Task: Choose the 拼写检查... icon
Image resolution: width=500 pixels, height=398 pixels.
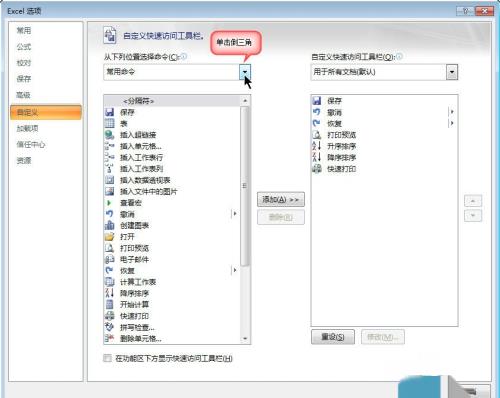Action: [109, 327]
